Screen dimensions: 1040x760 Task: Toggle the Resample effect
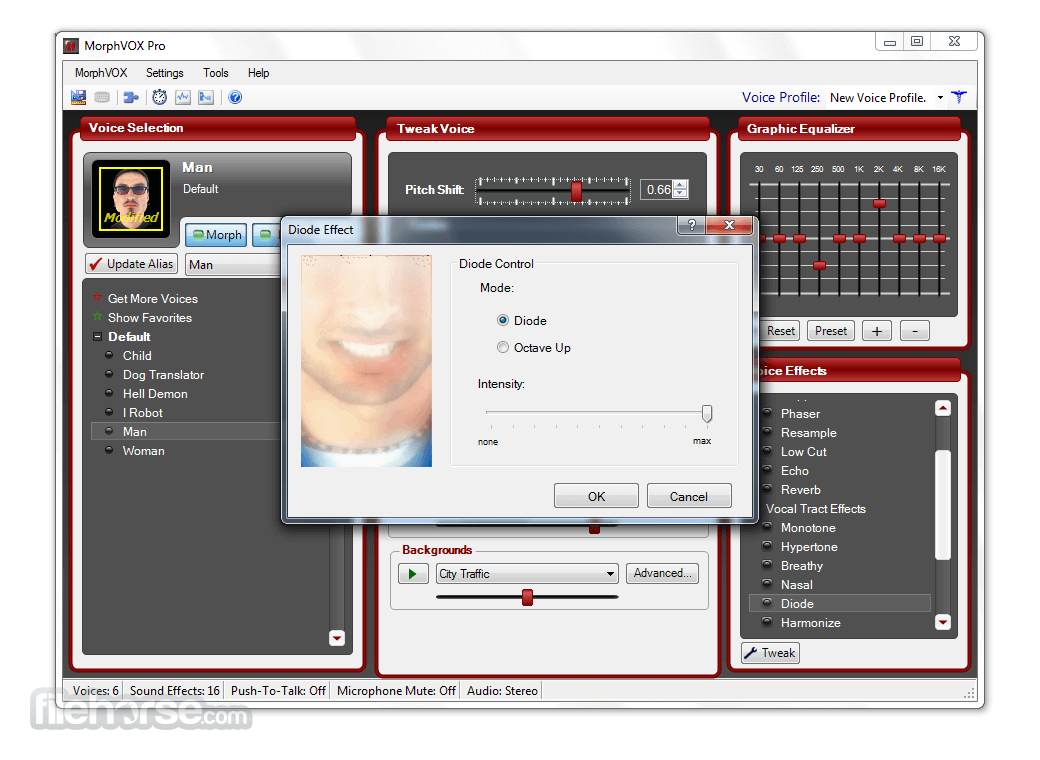coord(767,432)
